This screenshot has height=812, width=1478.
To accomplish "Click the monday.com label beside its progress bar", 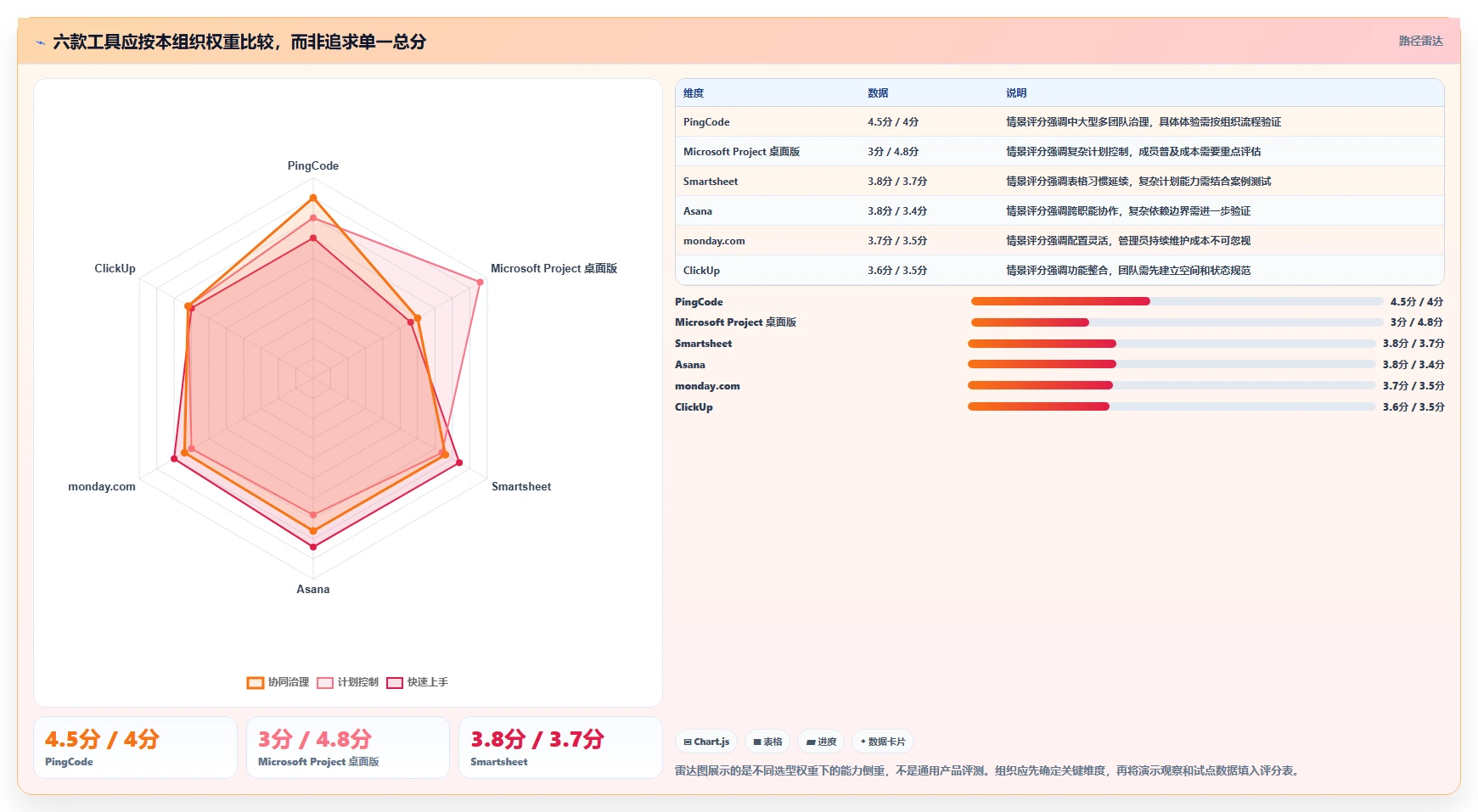I will point(707,386).
